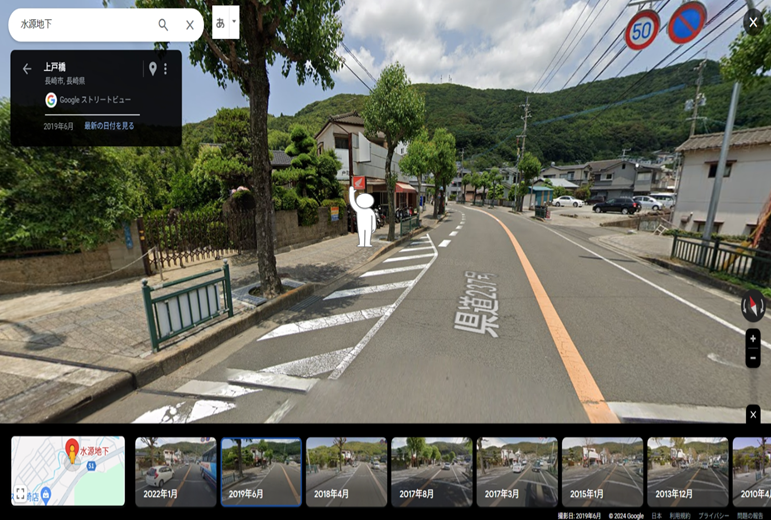Go back using the arrow beside 上戸橋
Image resolution: width=771 pixels, height=520 pixels.
(x=27, y=69)
